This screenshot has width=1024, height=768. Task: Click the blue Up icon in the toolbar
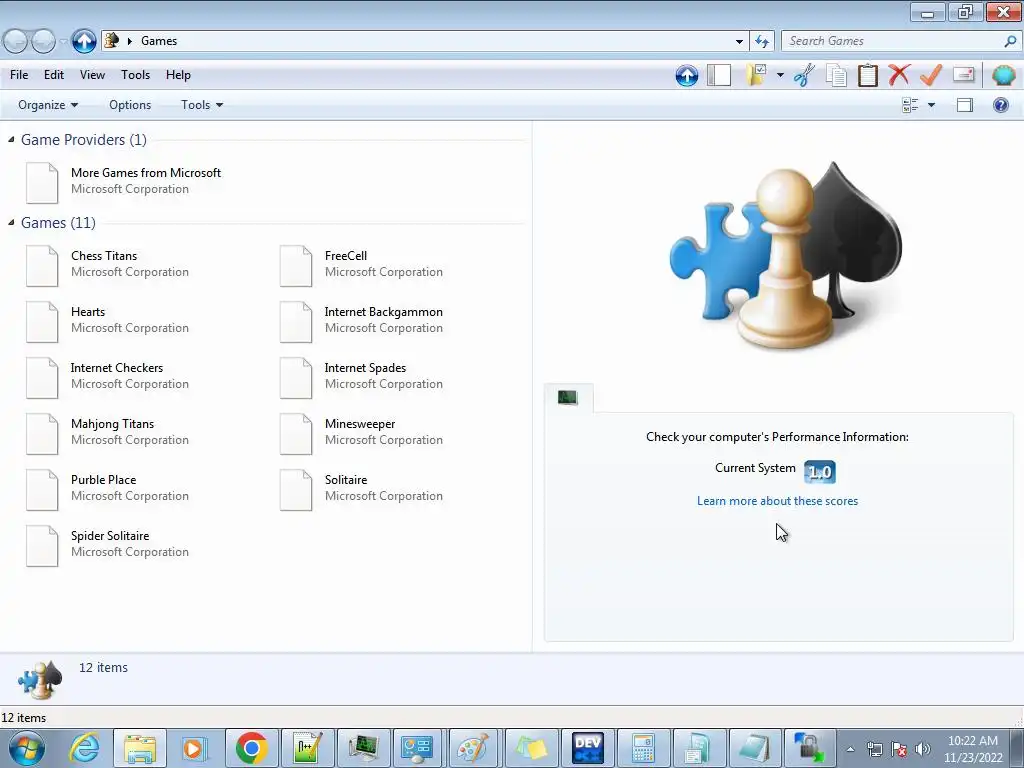(x=686, y=75)
